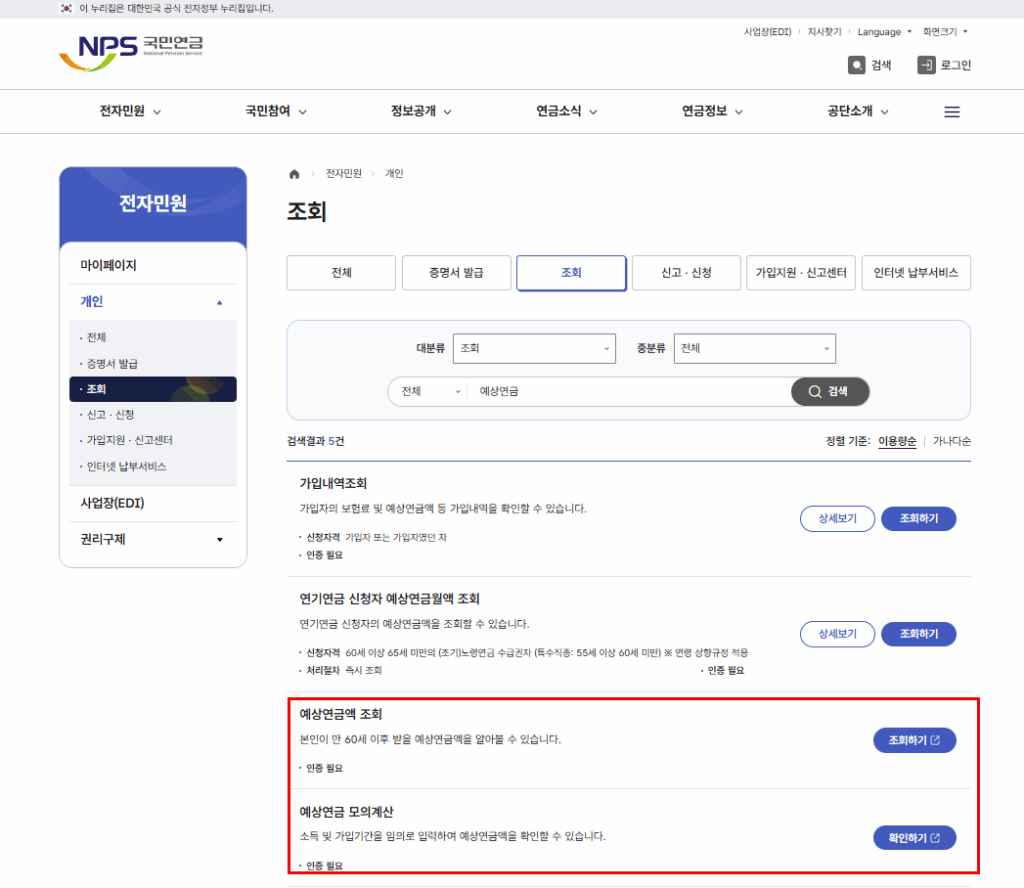Open the hamburger menu in the navigation bar
1024x888 pixels.
point(951,111)
